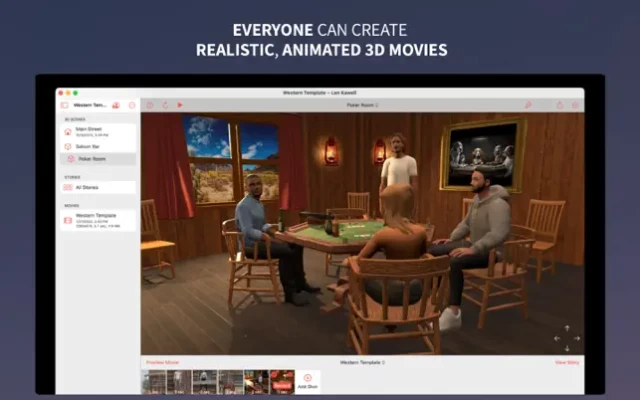Select the first shot thumbnail in strip
Image resolution: width=640 pixels, height=400 pixels.
(x=154, y=381)
